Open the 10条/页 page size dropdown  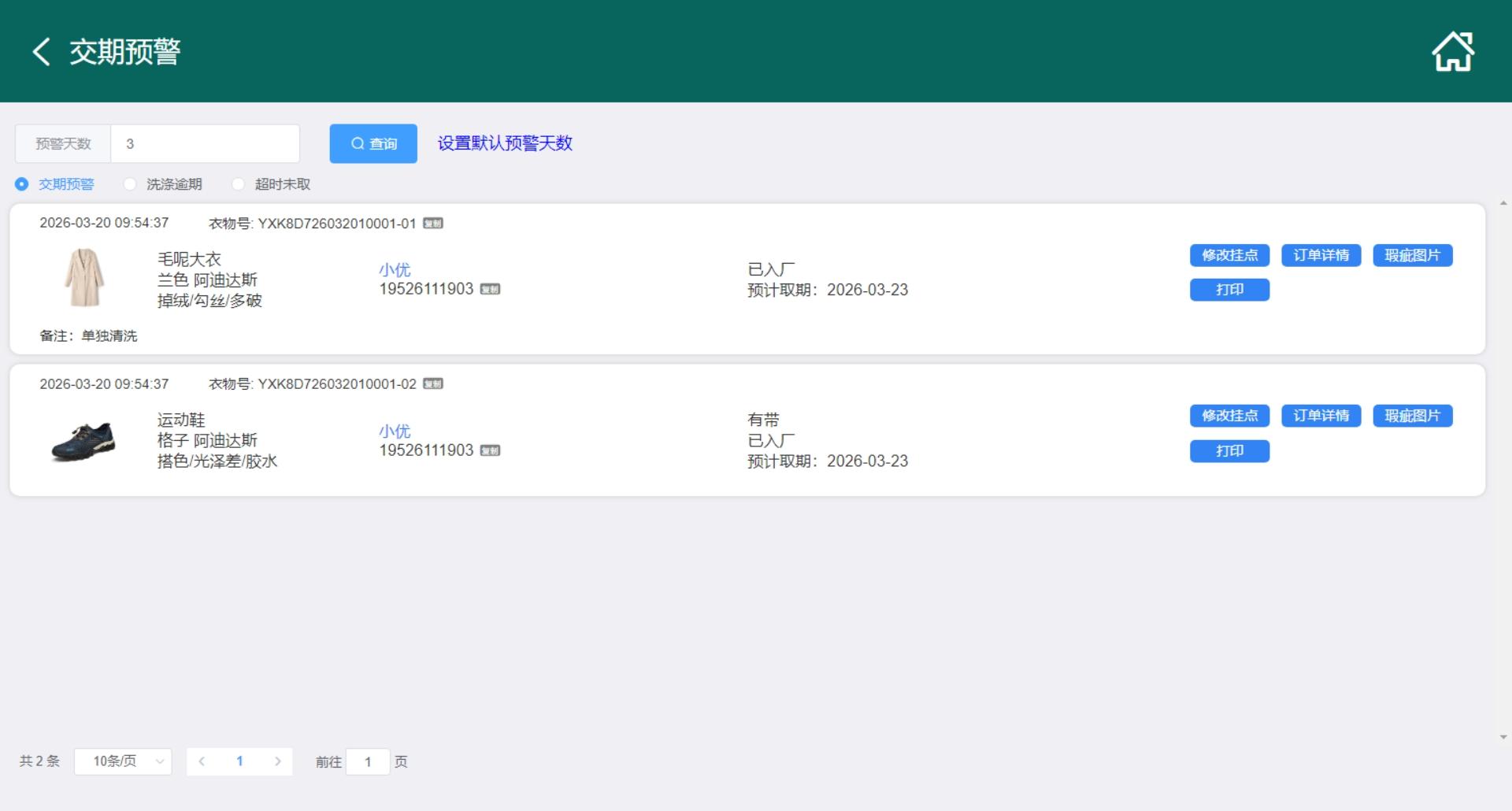click(123, 761)
